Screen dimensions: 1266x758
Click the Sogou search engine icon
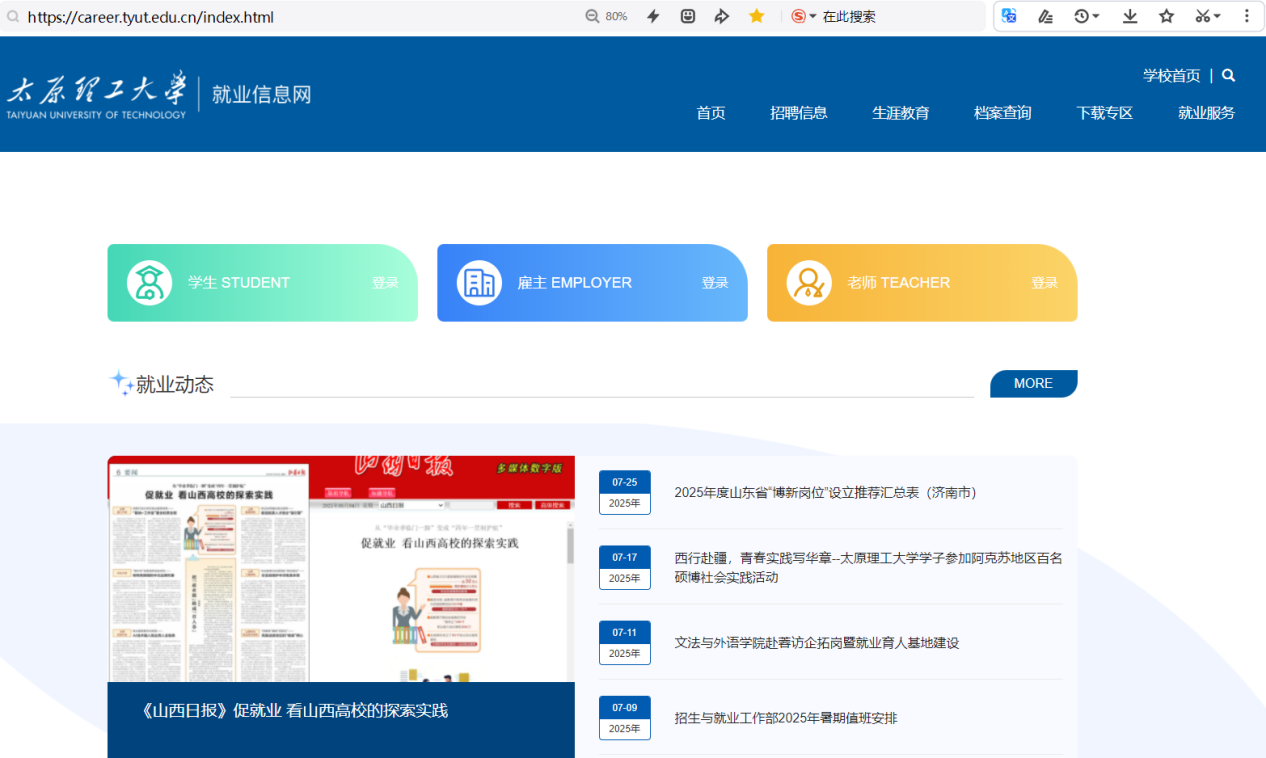pyautogui.click(x=798, y=16)
